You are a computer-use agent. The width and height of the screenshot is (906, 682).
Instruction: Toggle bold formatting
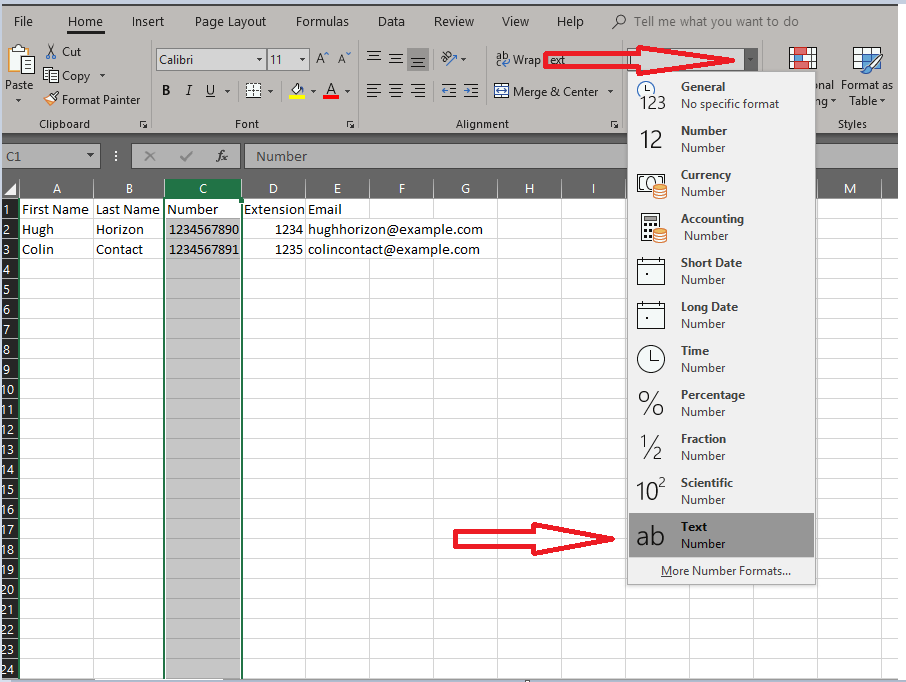tap(166, 91)
